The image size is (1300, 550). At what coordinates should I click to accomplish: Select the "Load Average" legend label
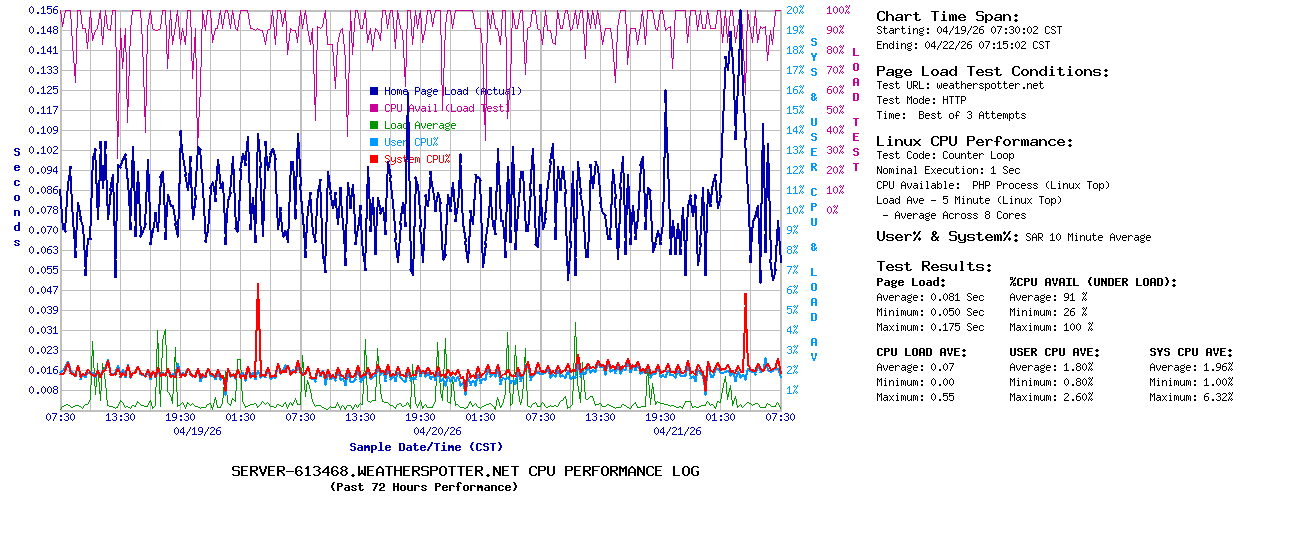coord(420,125)
